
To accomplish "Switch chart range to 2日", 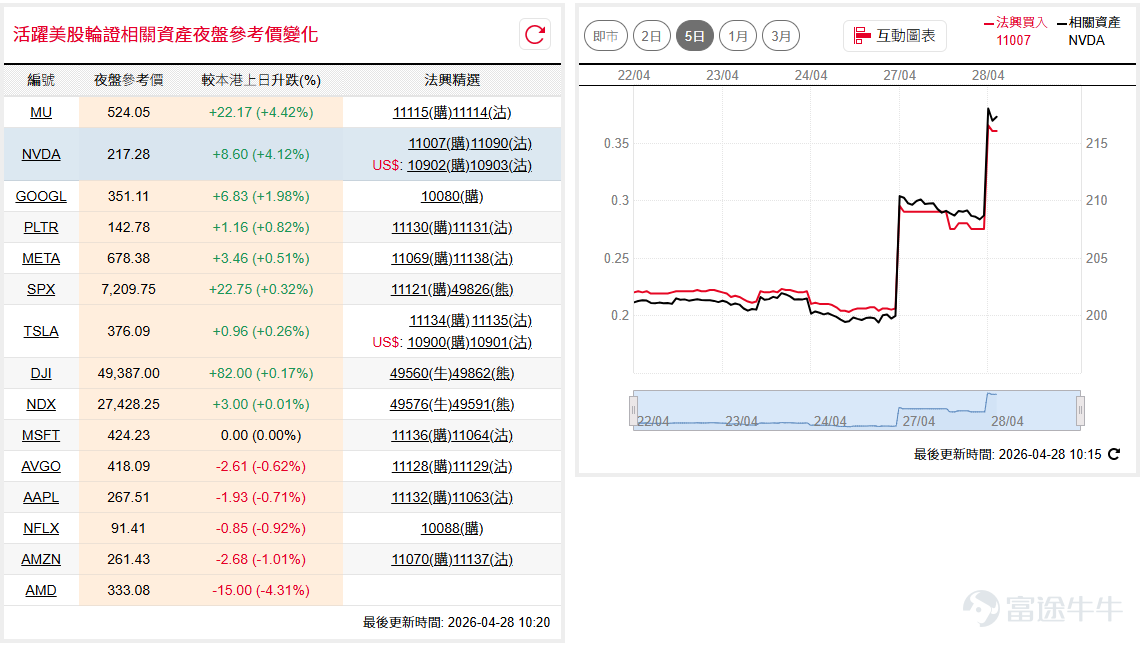I will pos(651,36).
